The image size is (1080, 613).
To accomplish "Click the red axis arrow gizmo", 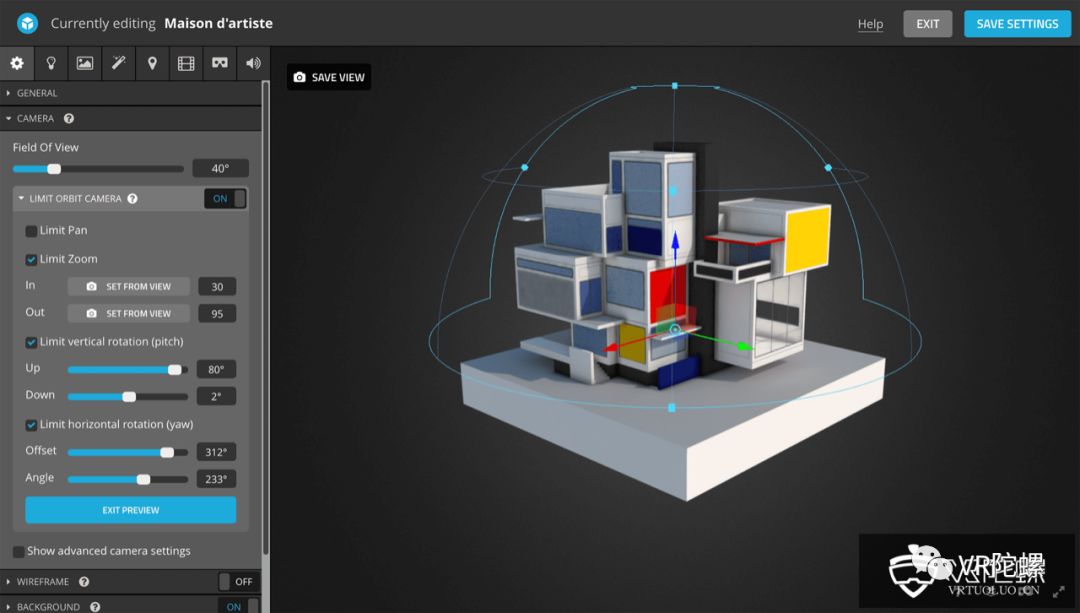I will point(610,347).
